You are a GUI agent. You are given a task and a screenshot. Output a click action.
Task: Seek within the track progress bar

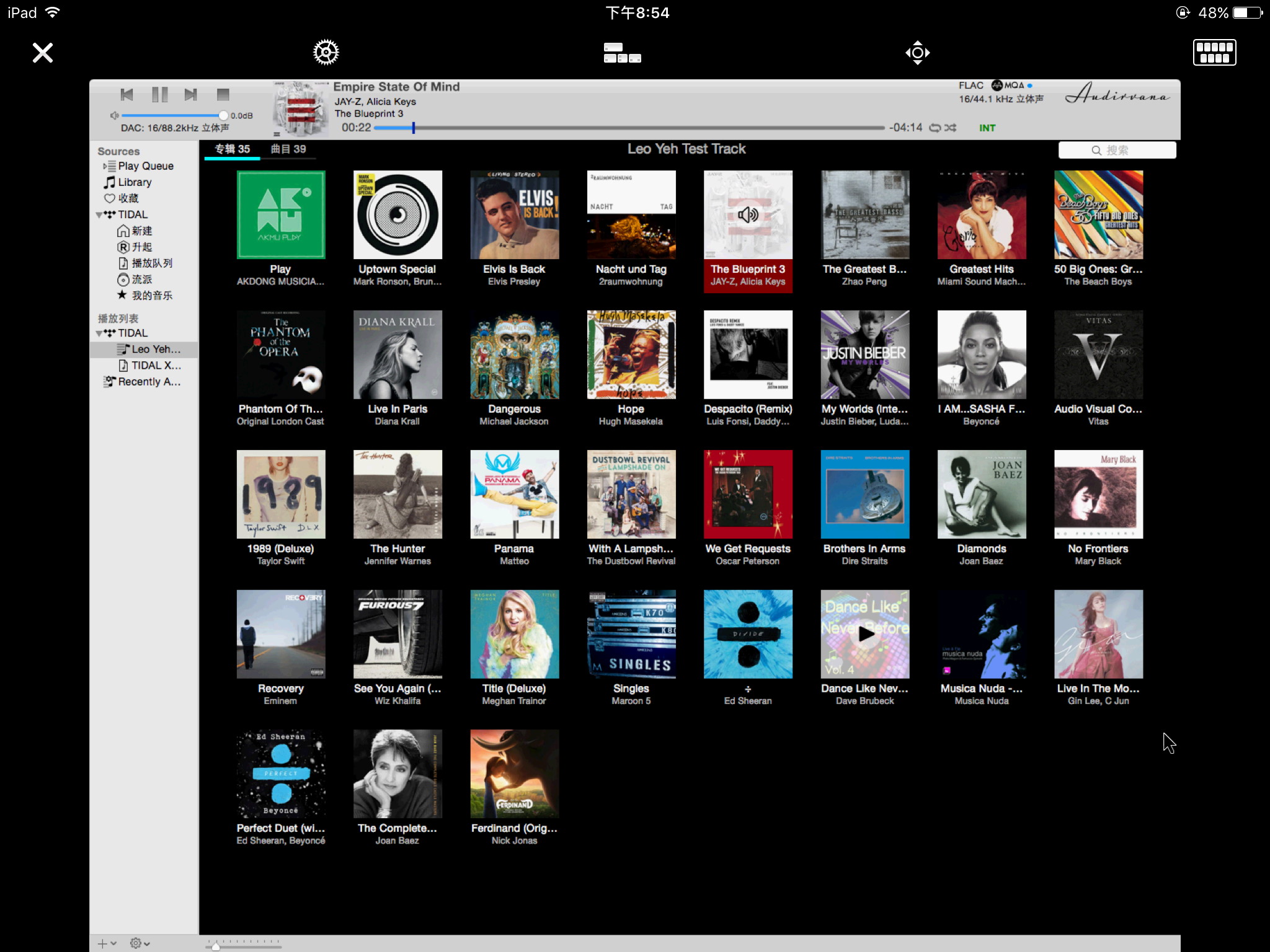629,128
